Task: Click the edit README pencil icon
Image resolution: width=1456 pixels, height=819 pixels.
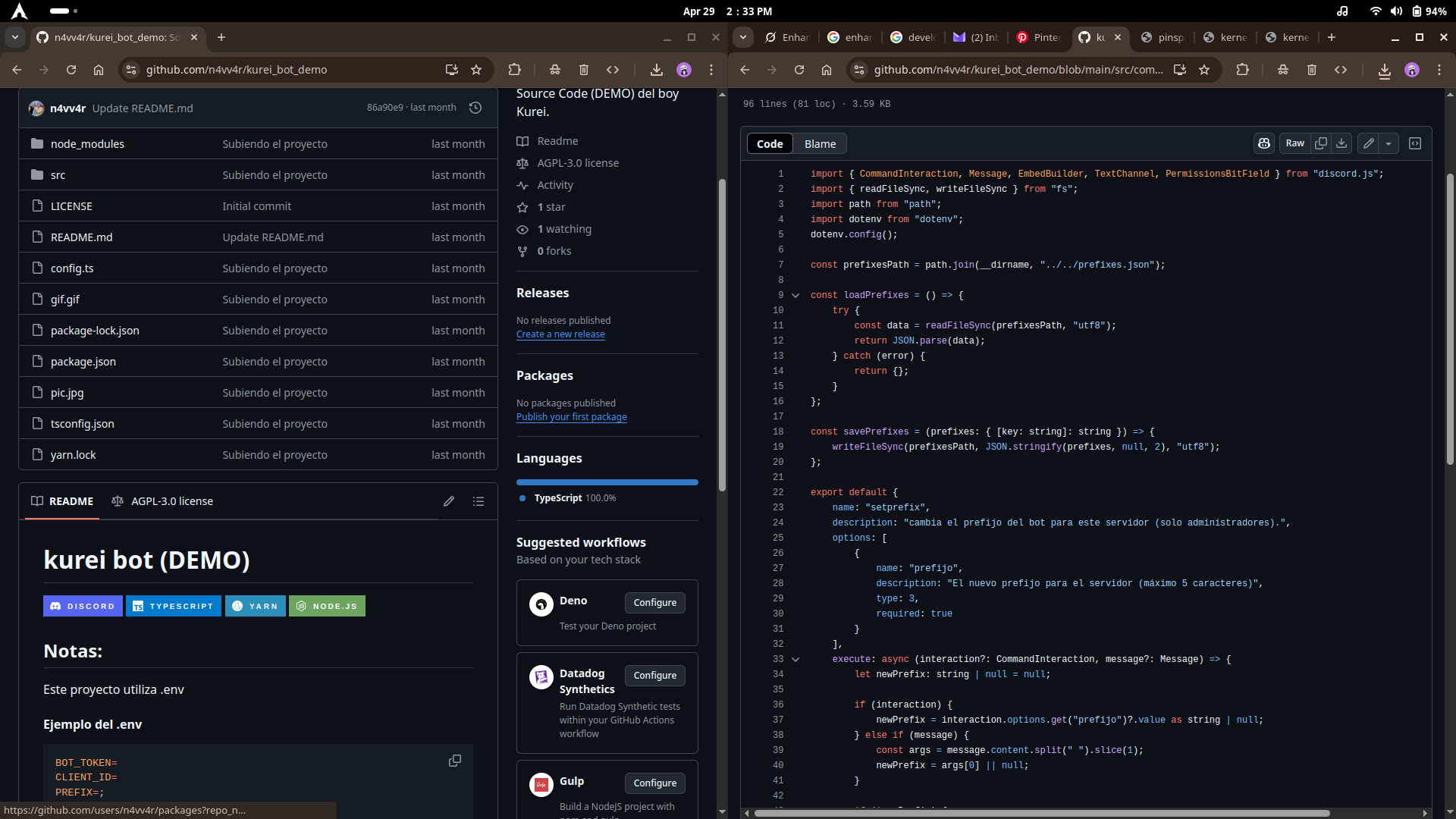Action: 449,501
